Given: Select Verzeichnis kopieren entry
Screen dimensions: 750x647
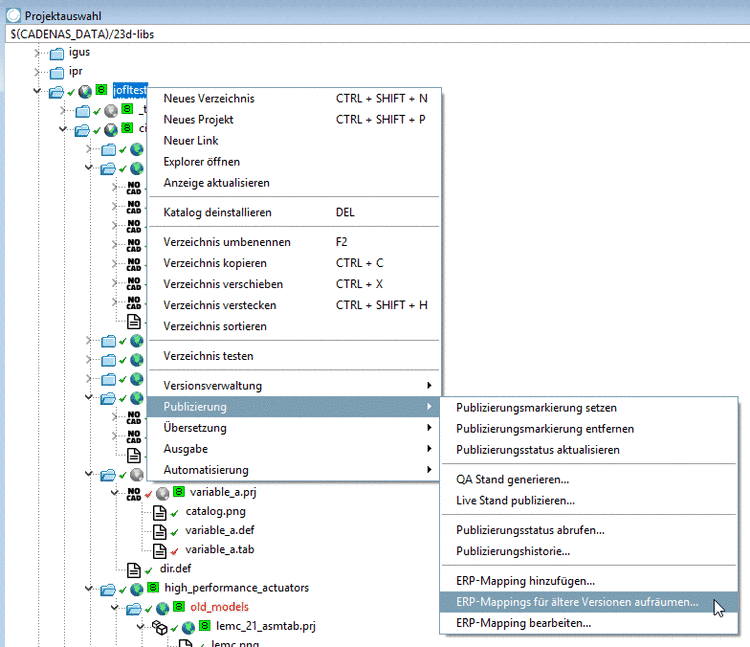Looking at the screenshot, I should click(294, 263).
